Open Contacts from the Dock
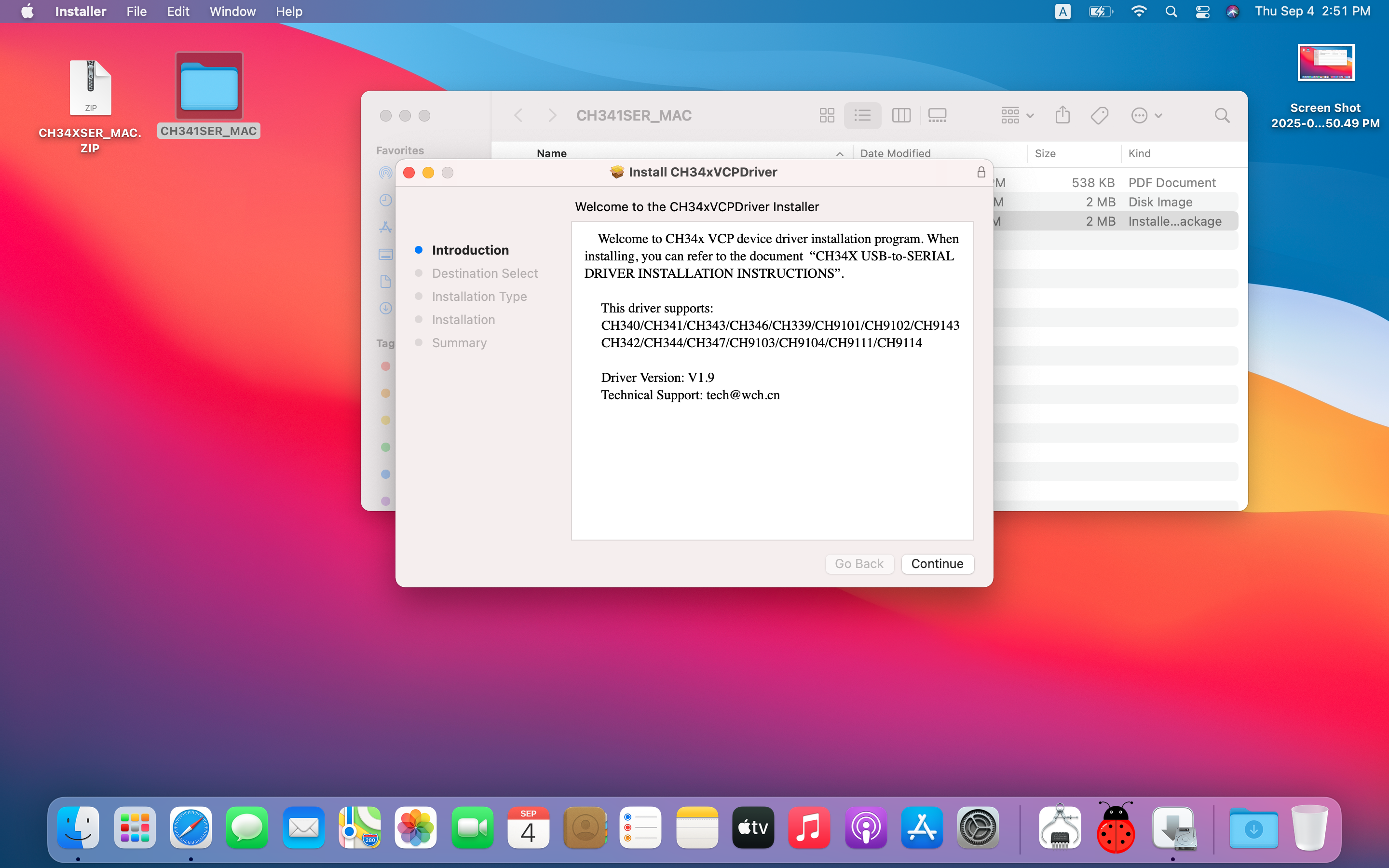Screen dimensions: 1389x868 (585, 827)
